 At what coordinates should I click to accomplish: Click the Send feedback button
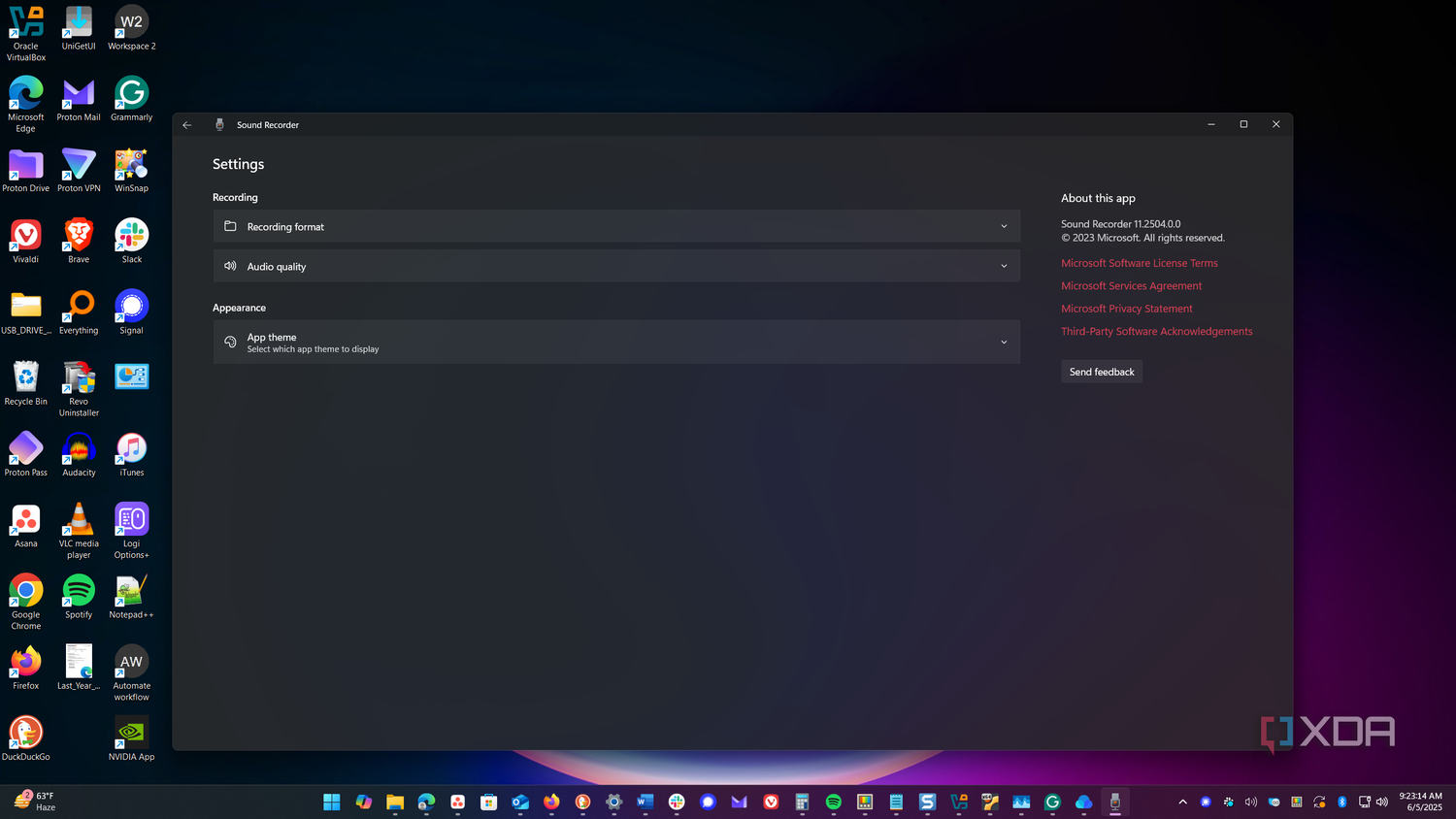1102,372
